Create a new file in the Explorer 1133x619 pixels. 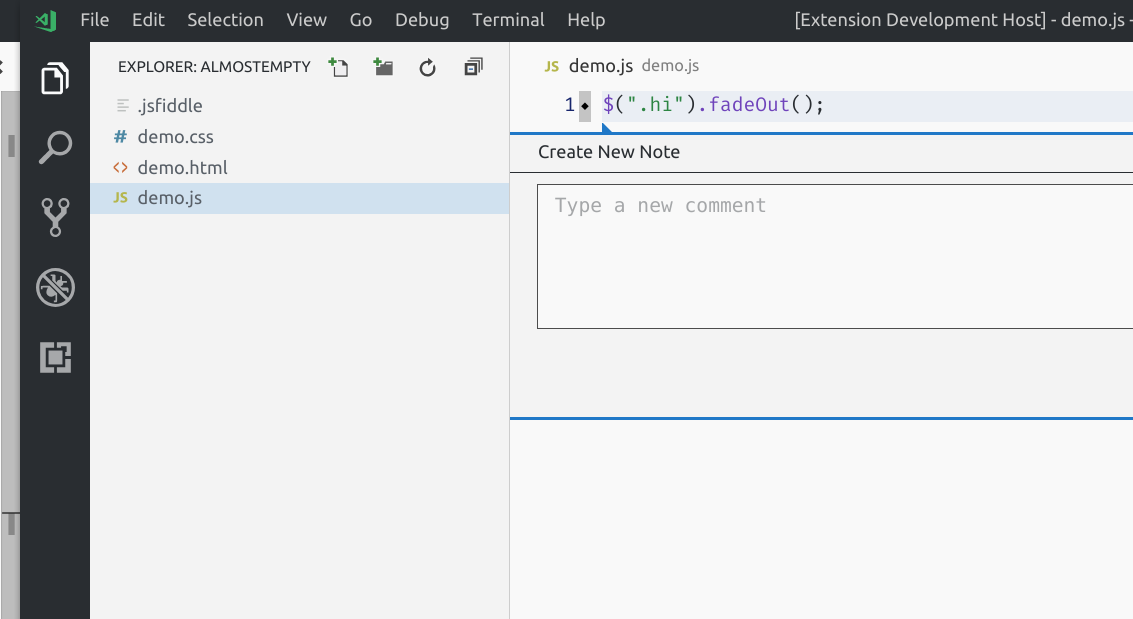coord(339,66)
